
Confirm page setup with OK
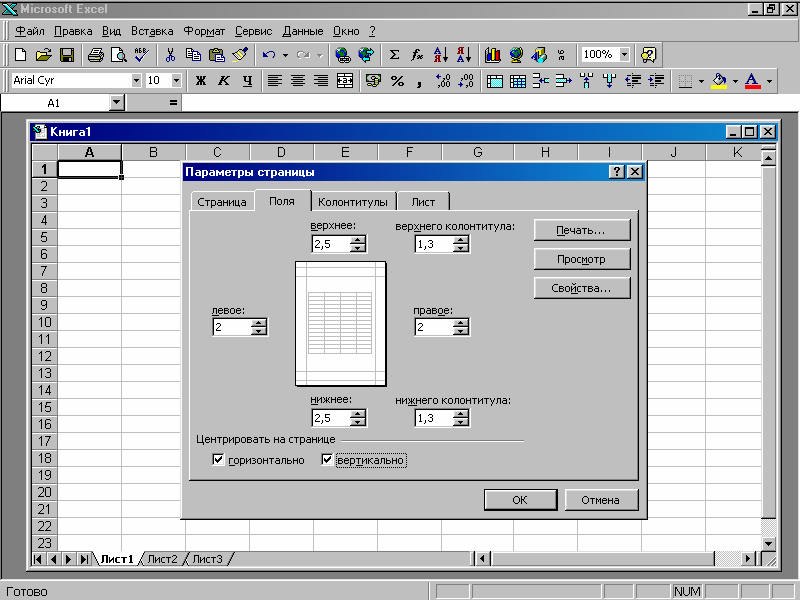pos(520,500)
